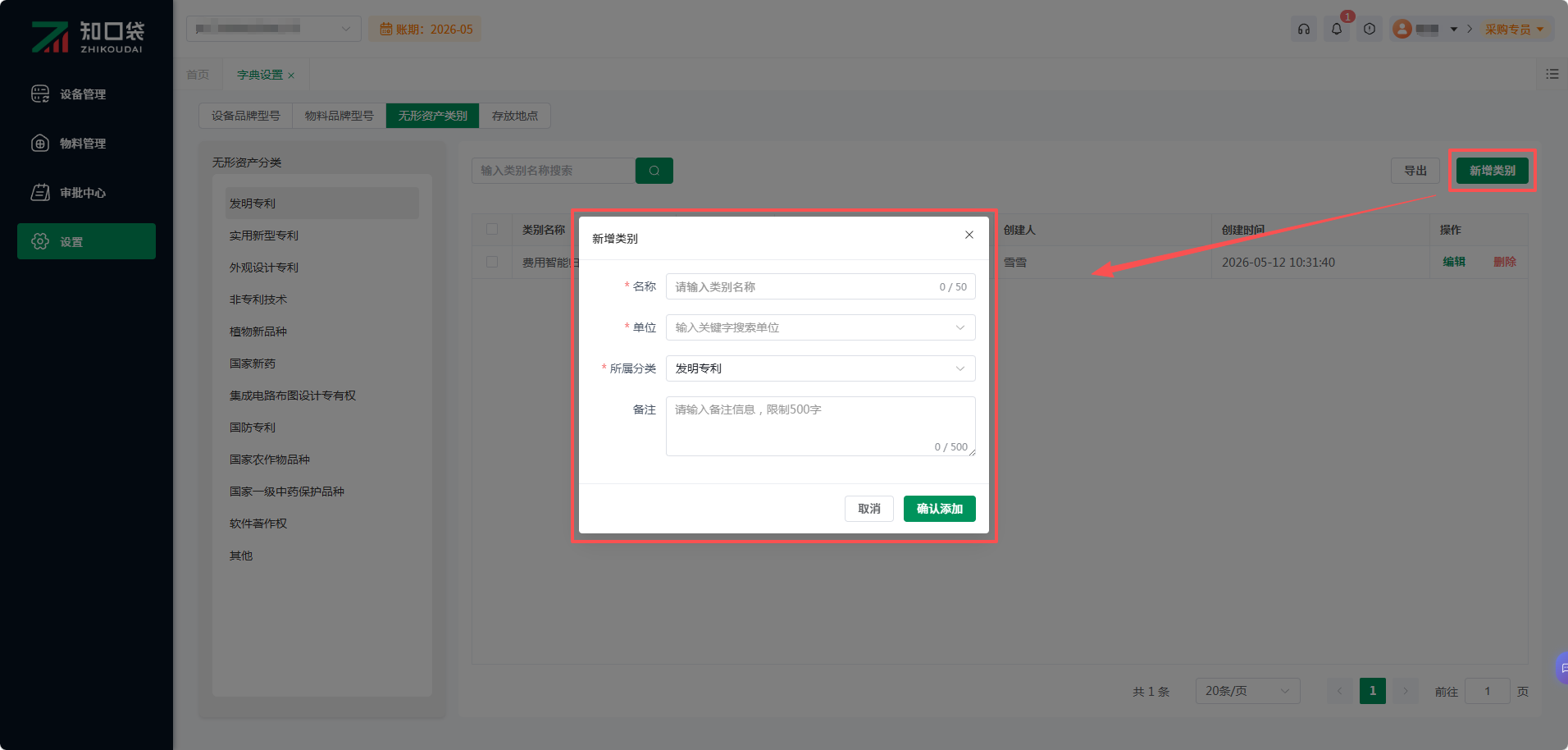This screenshot has width=1568, height=750.
Task: Select the 无形资产类别 tab
Action: pos(432,116)
